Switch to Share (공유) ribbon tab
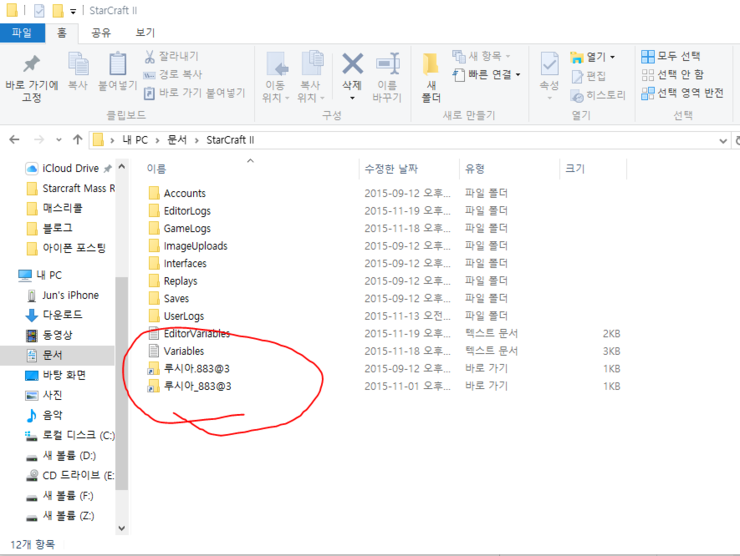The image size is (740, 556). point(101,33)
